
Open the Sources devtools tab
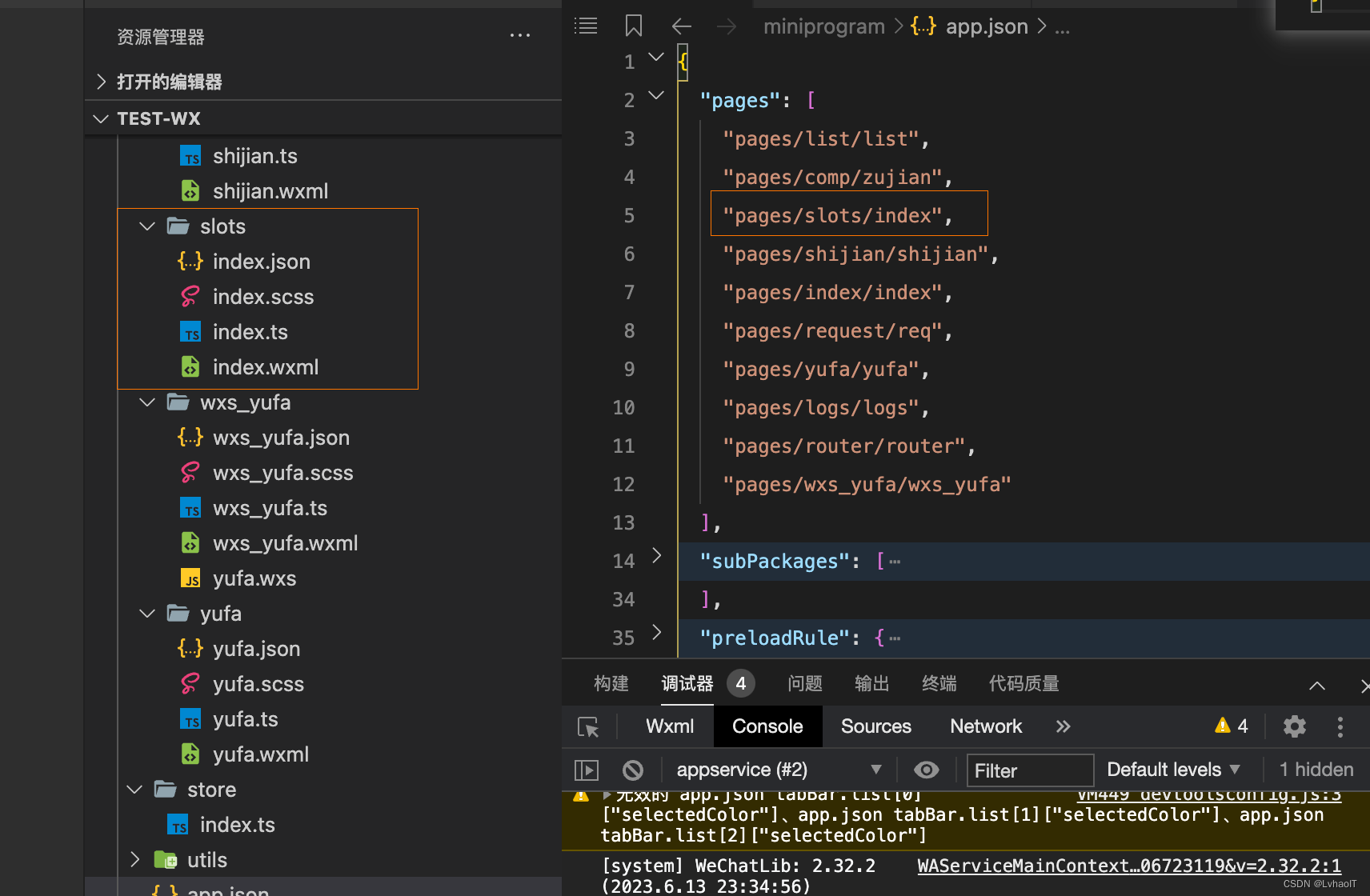pyautogui.click(x=876, y=726)
